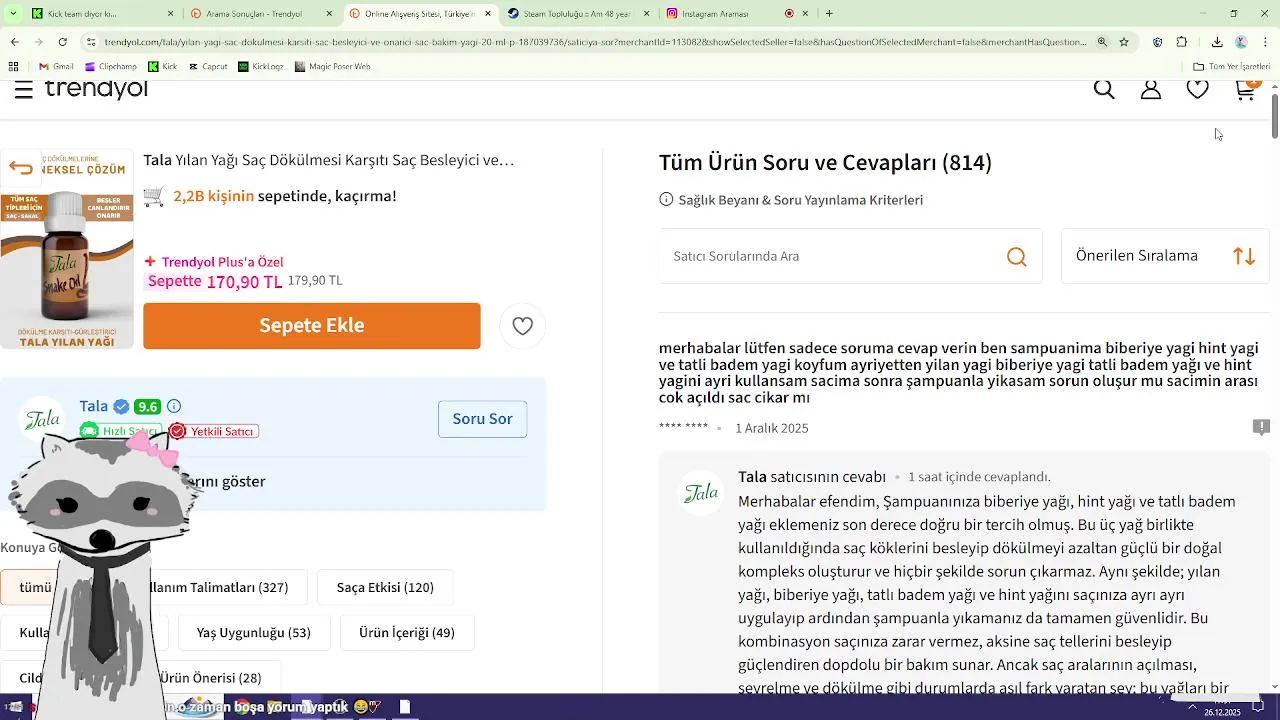Open Tala Yılan Yağı product thumbnail

67,249
